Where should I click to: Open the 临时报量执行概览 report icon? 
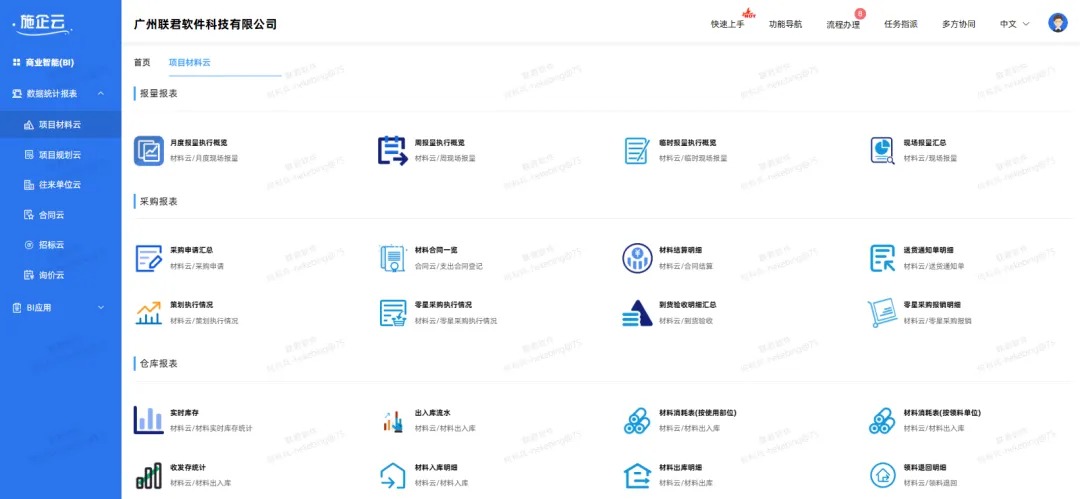point(637,150)
